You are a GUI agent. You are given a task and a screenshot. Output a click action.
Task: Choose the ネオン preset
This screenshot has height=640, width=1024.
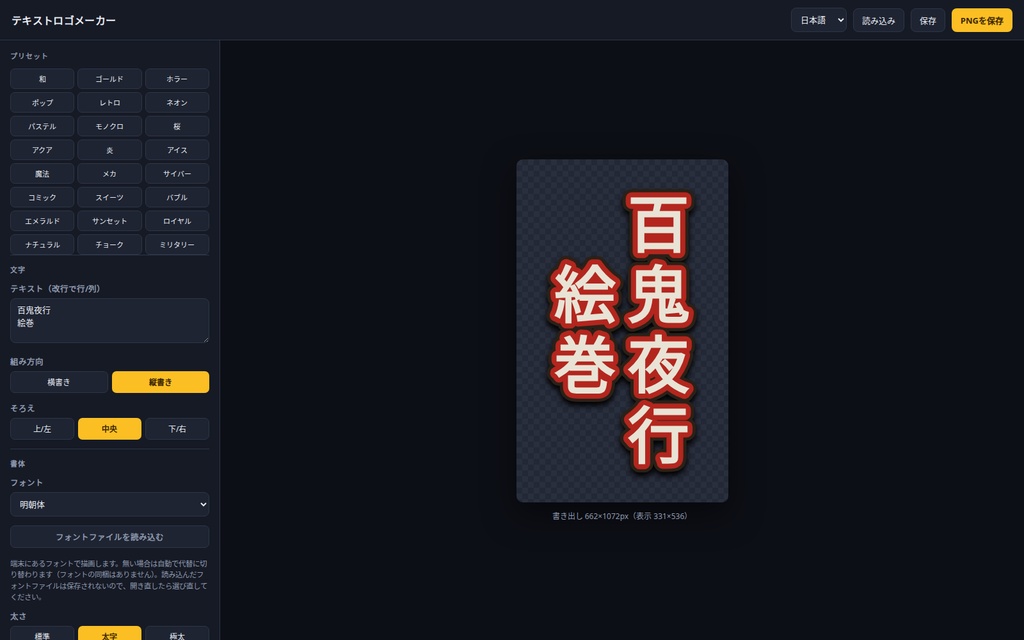click(x=177, y=103)
